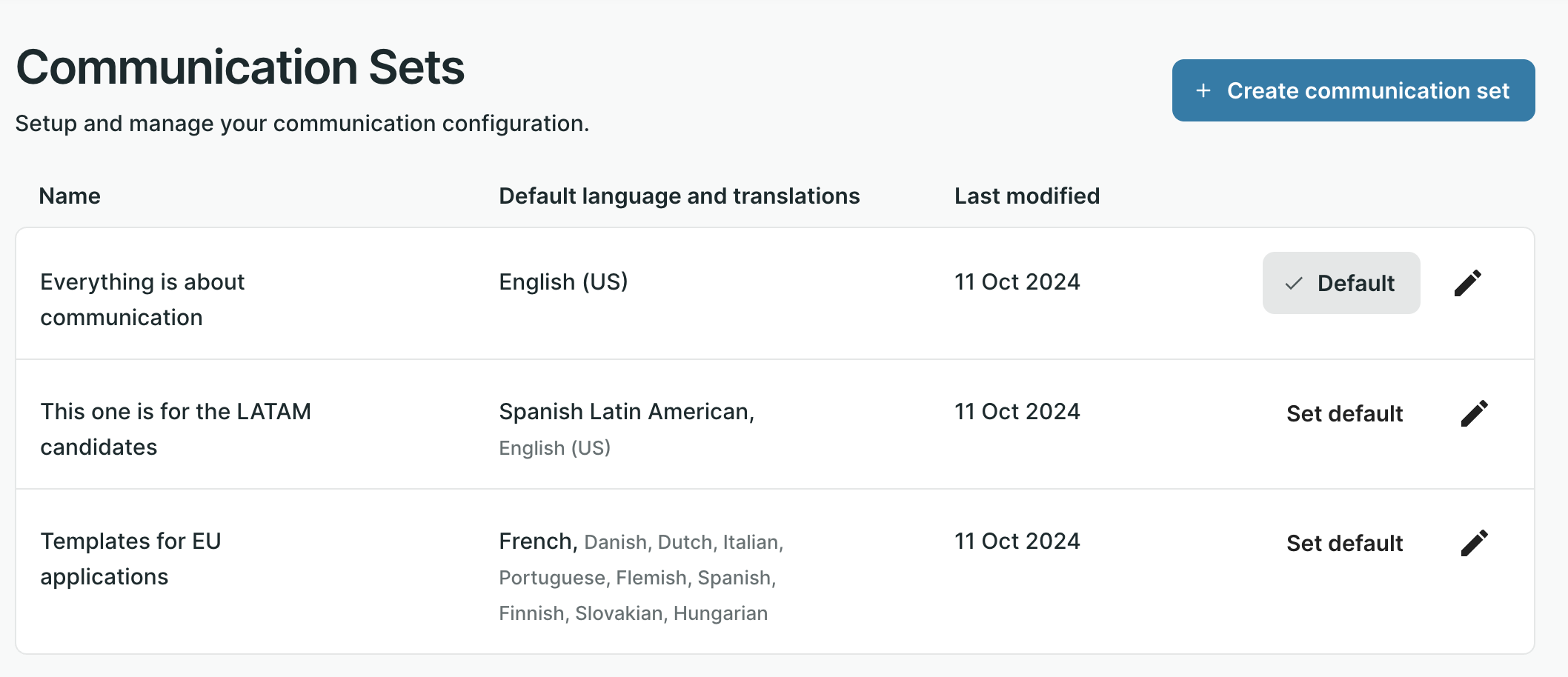Click French default language in EU row
Viewport: 1568px width, 677px height.
click(537, 541)
